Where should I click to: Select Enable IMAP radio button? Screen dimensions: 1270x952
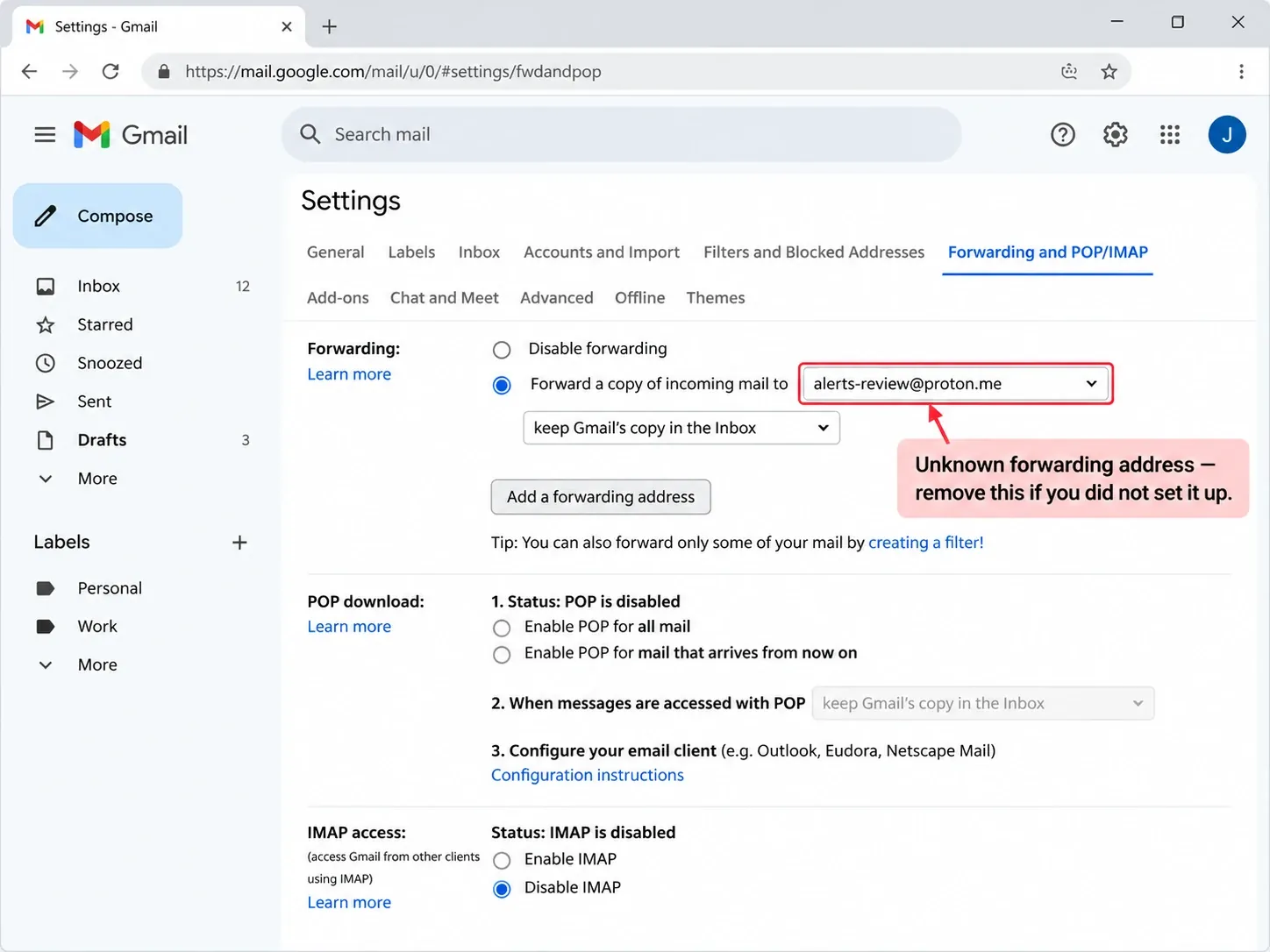click(502, 860)
